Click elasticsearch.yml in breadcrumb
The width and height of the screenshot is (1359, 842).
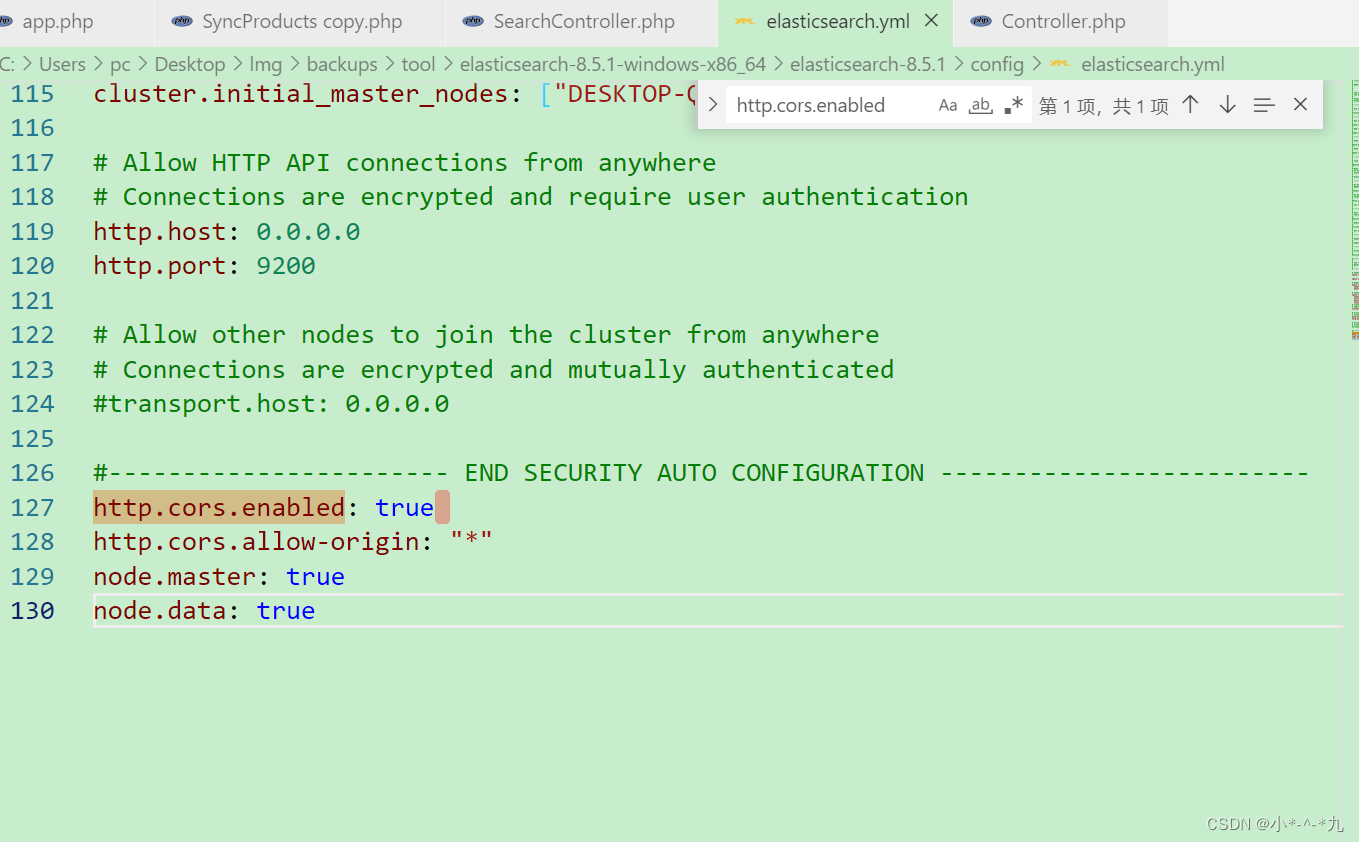[x=1153, y=64]
